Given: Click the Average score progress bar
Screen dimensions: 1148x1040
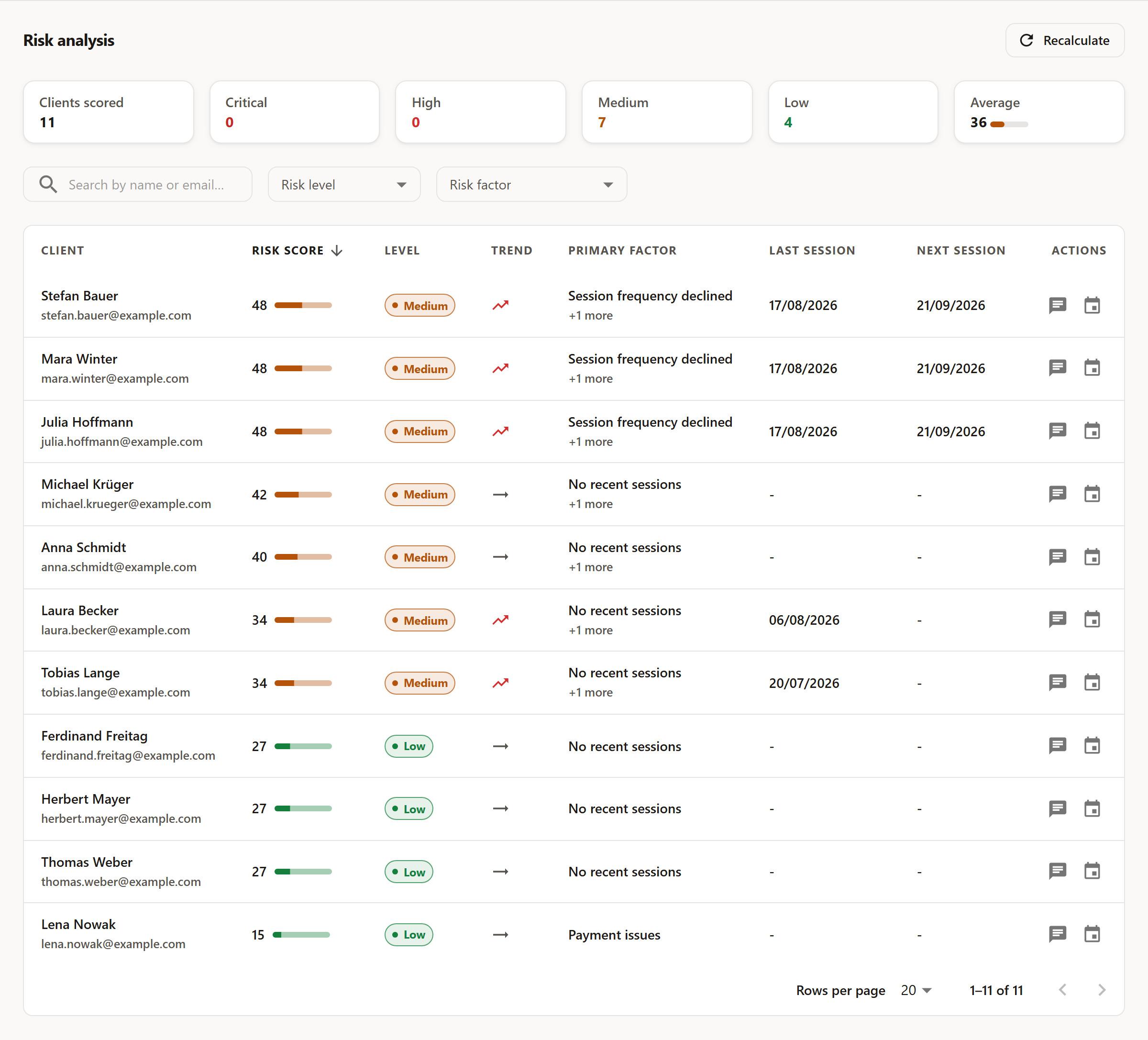Looking at the screenshot, I should (x=1009, y=123).
